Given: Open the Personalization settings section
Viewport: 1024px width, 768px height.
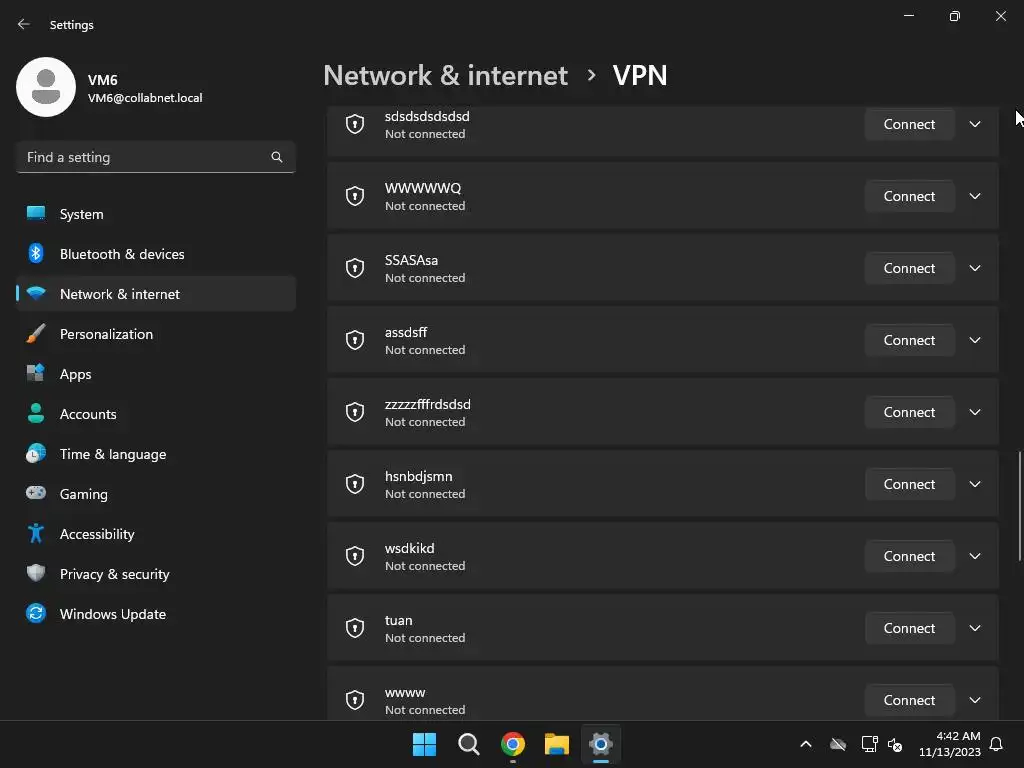Looking at the screenshot, I should 106,334.
